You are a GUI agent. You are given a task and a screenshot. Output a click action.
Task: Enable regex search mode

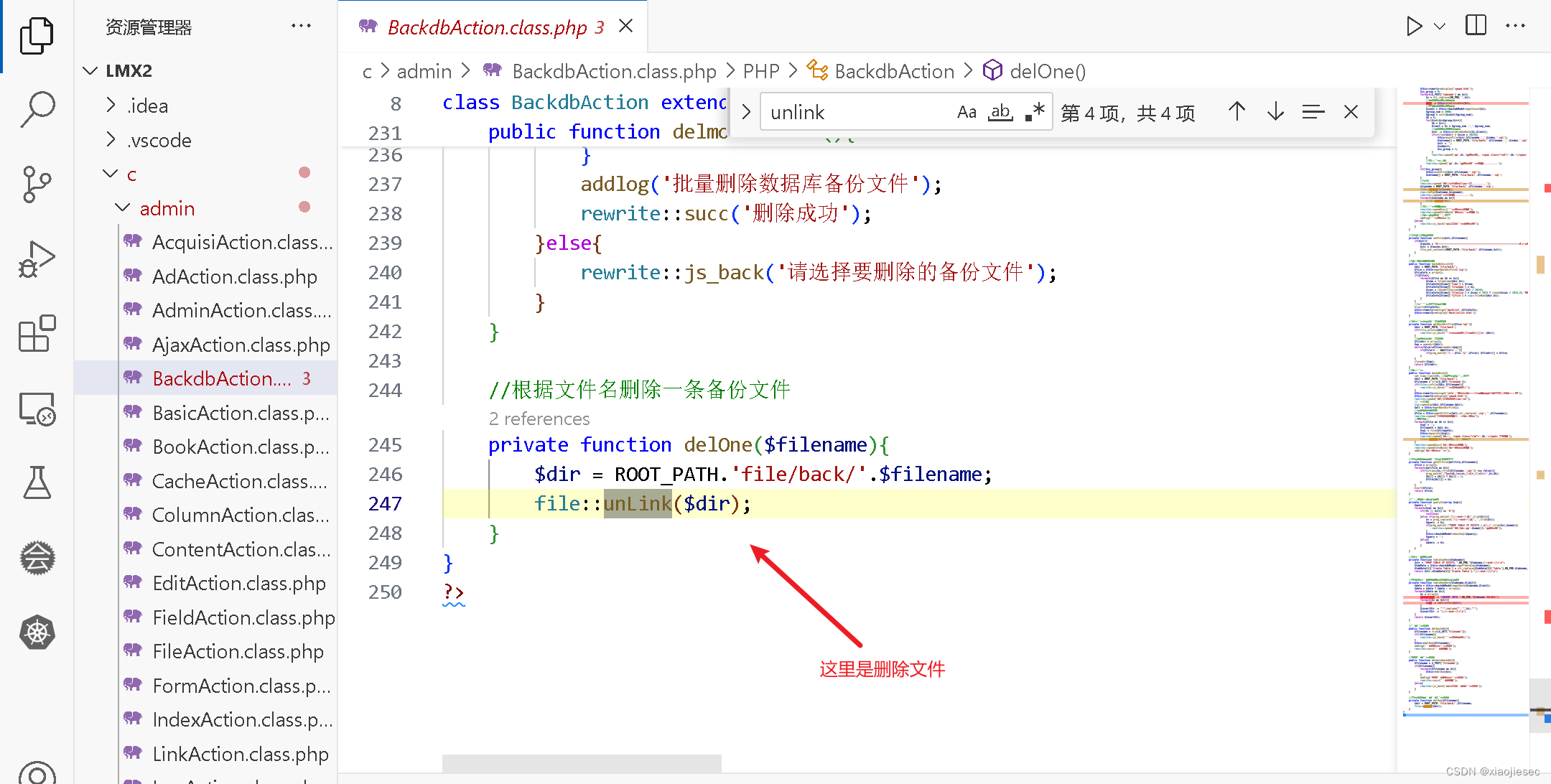[x=1034, y=111]
